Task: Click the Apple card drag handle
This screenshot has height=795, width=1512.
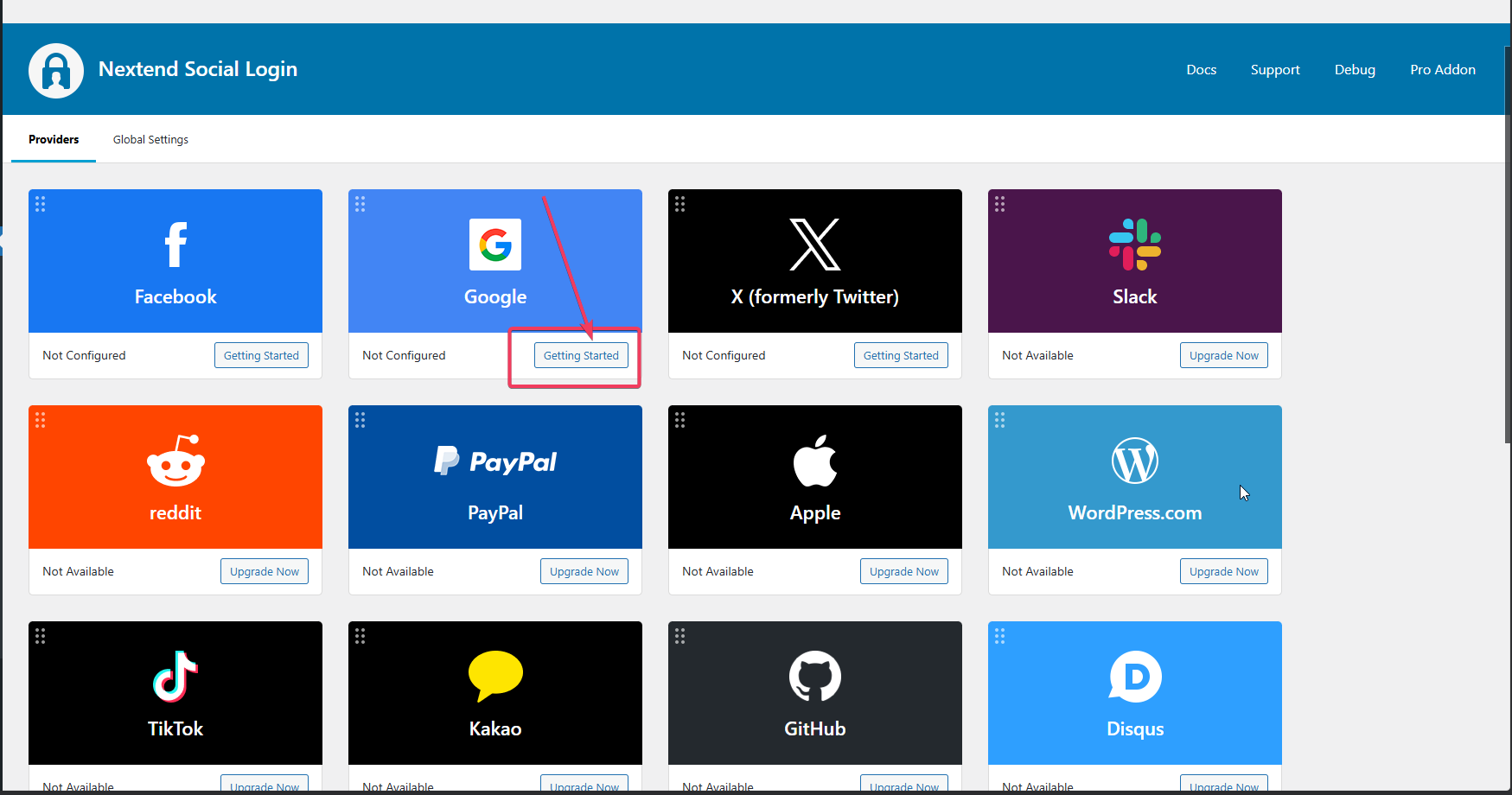Action: pyautogui.click(x=680, y=420)
